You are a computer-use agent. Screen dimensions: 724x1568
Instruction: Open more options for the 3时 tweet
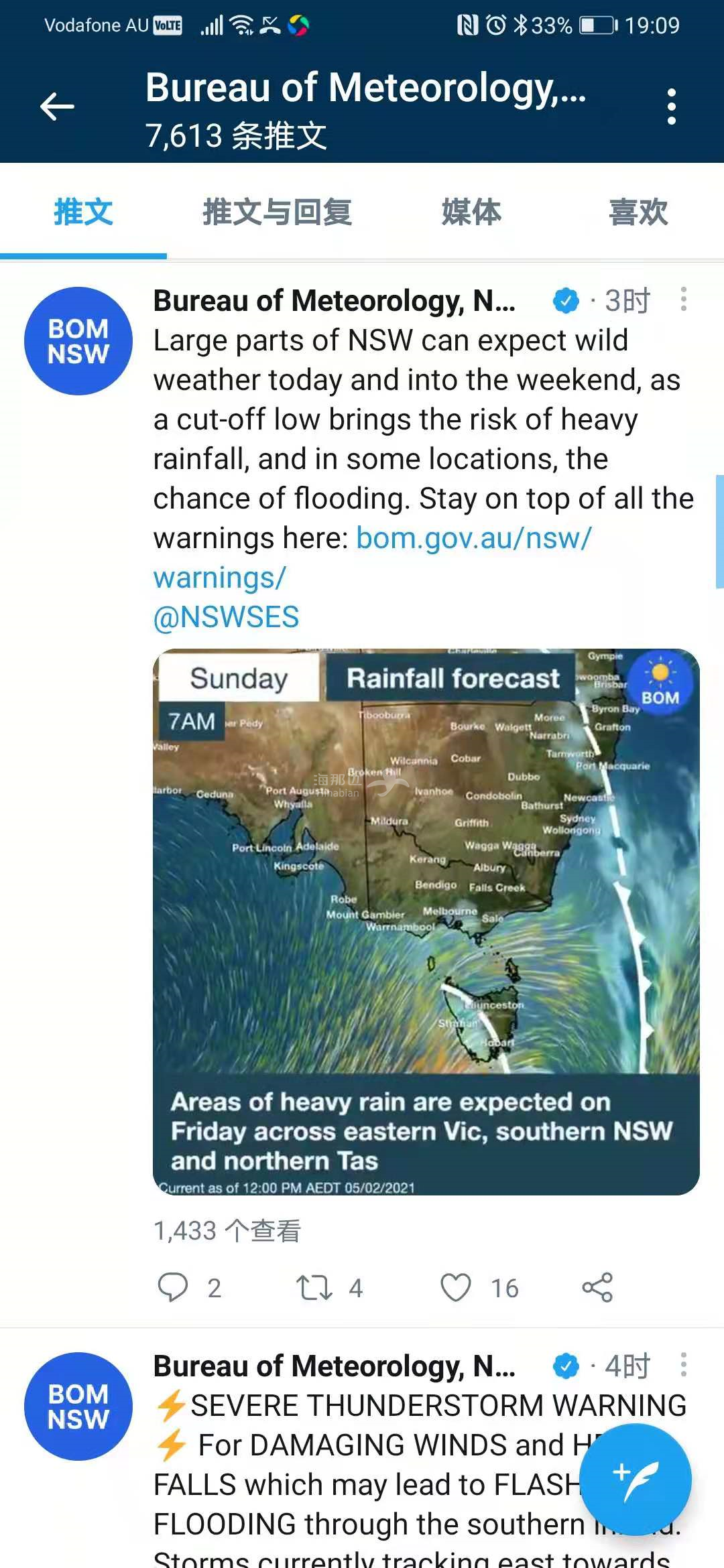click(683, 299)
